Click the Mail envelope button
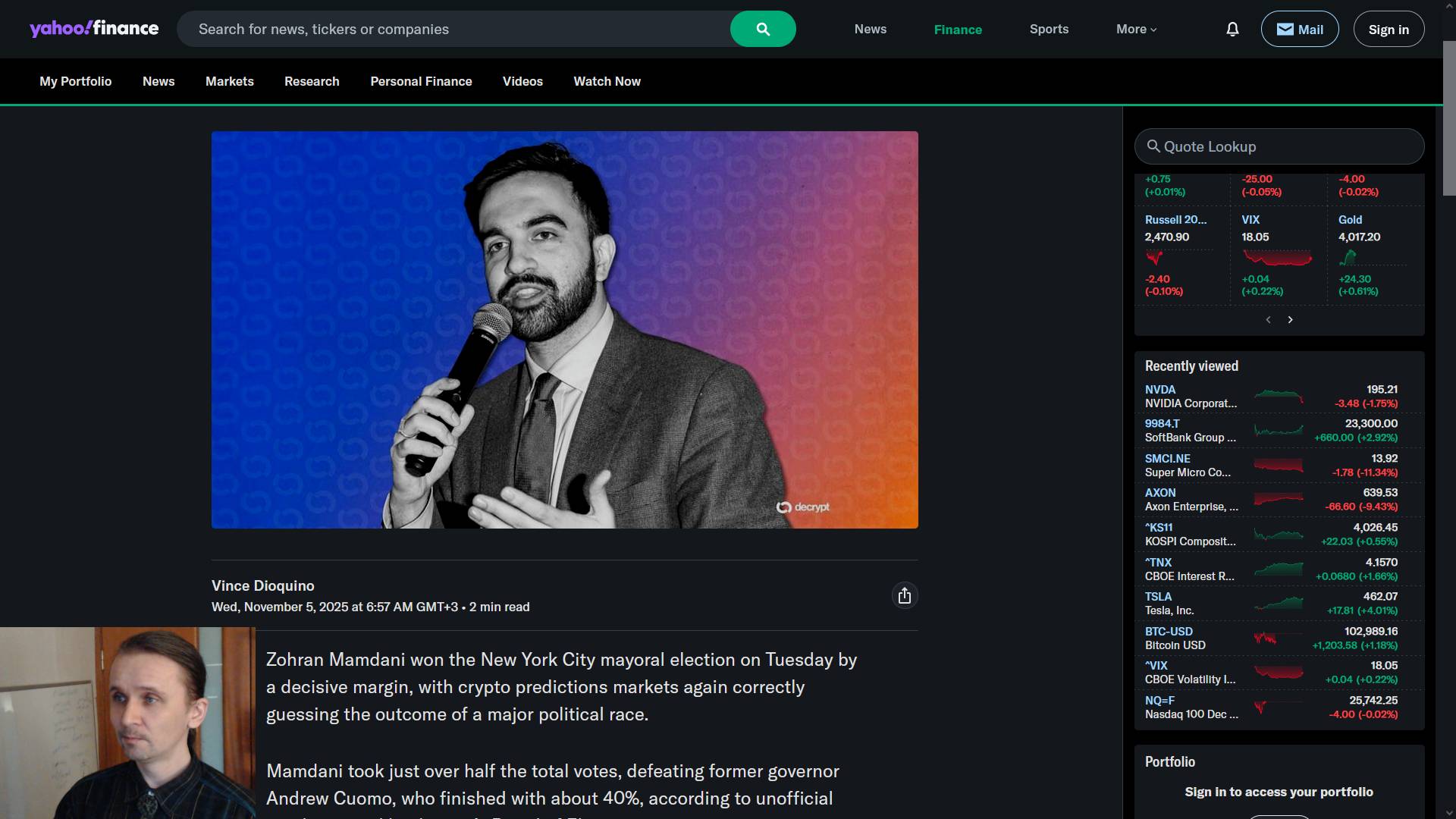This screenshot has width=1456, height=819. point(1300,29)
